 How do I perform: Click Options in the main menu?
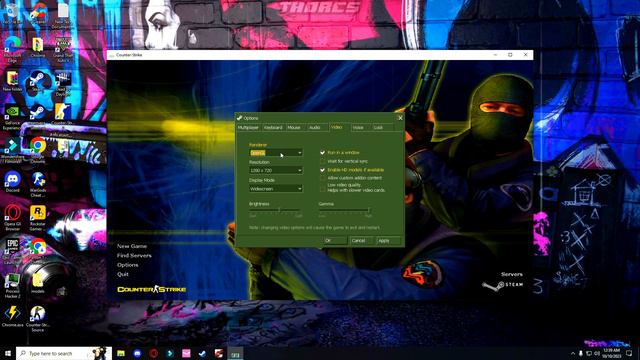127,265
